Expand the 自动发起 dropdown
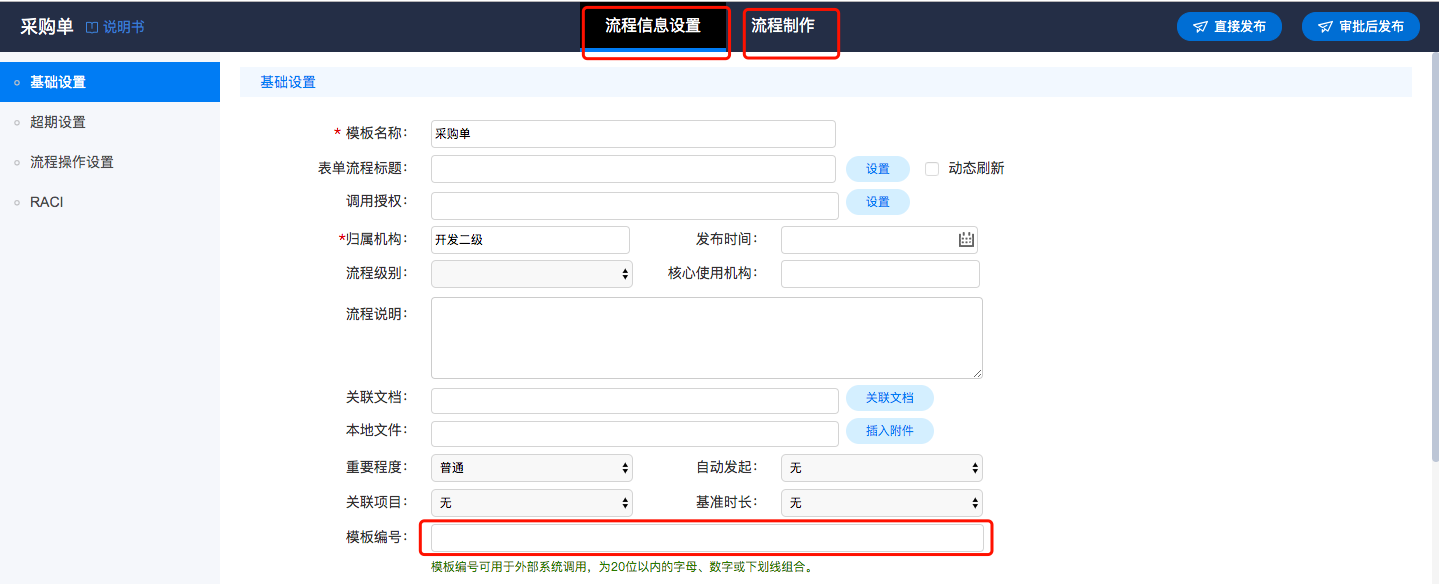Screen dimensions: 1439x584 (882, 468)
